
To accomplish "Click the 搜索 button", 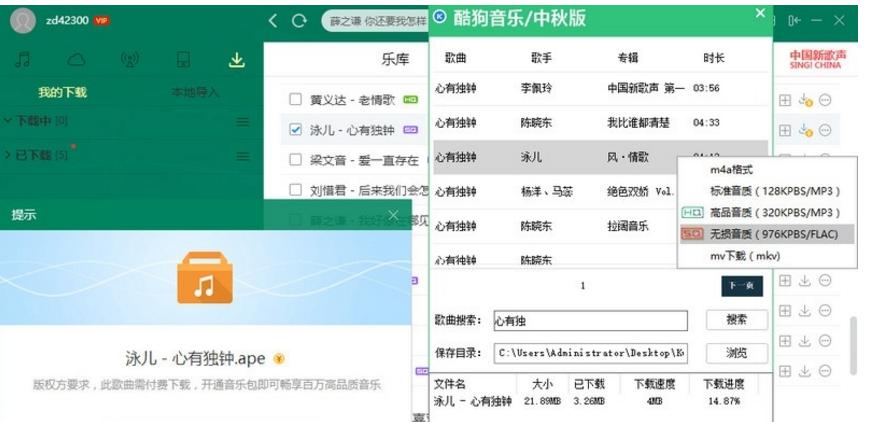I will click(737, 320).
